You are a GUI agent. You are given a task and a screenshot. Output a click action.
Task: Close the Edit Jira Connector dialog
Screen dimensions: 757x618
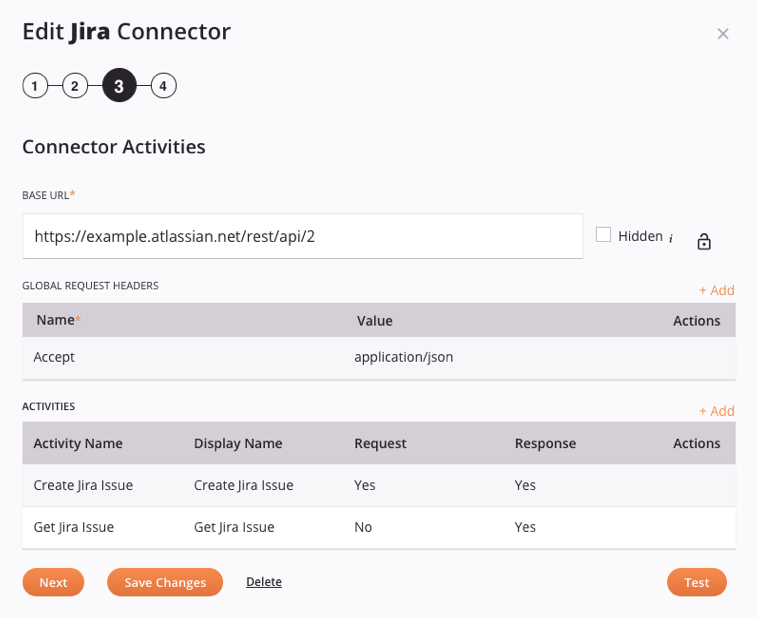tap(723, 34)
